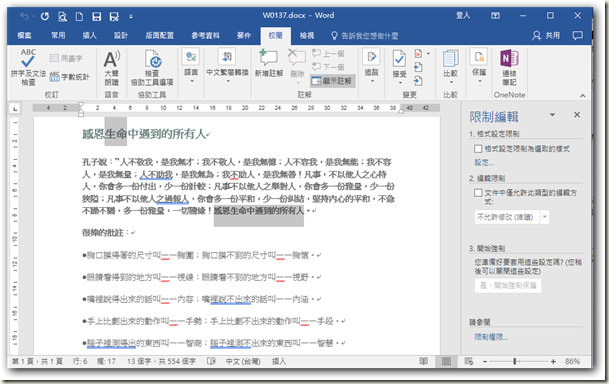The image size is (609, 384).
Task: Add a comment with 新增註解
Action: pos(269,63)
